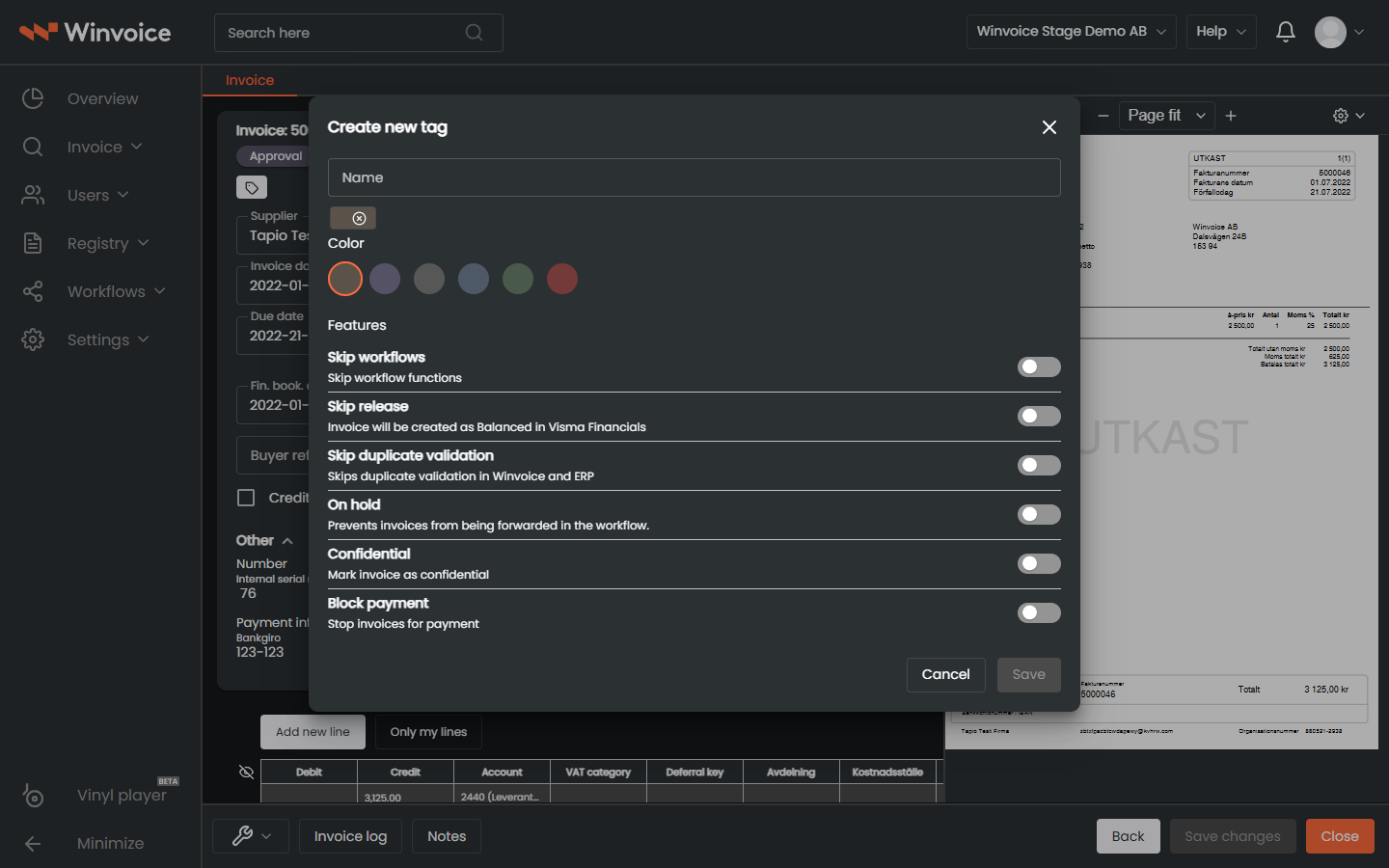Open the notifications bell
Viewport: 1389px width, 868px height.
click(x=1285, y=32)
